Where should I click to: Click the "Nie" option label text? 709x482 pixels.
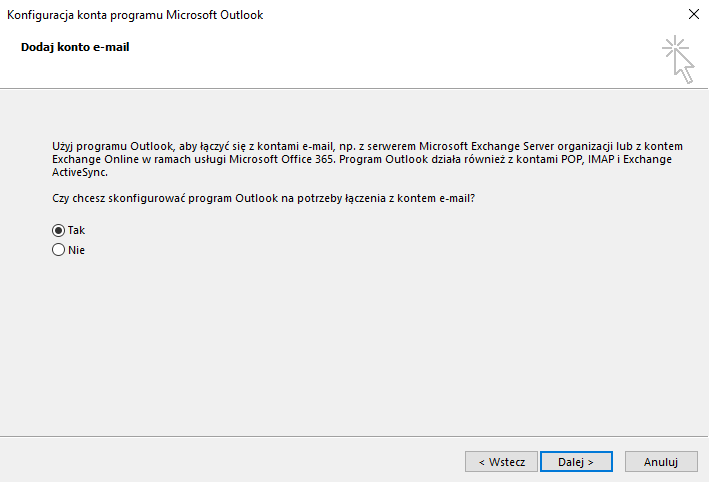[76, 250]
